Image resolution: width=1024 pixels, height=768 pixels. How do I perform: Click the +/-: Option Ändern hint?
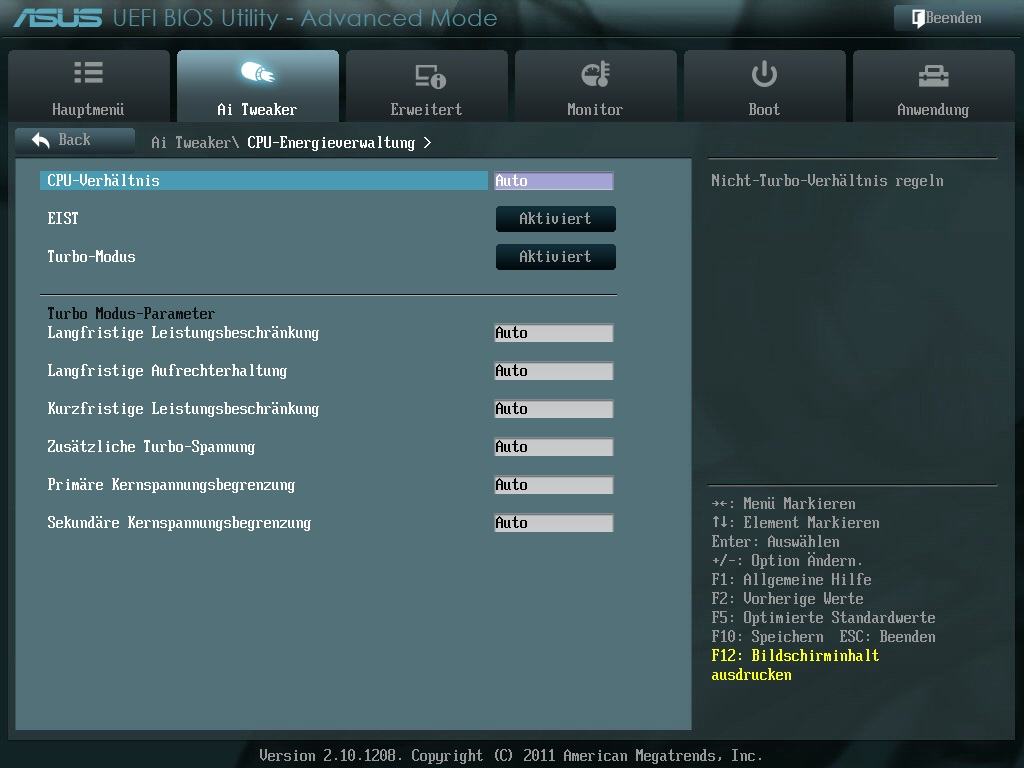(787, 561)
